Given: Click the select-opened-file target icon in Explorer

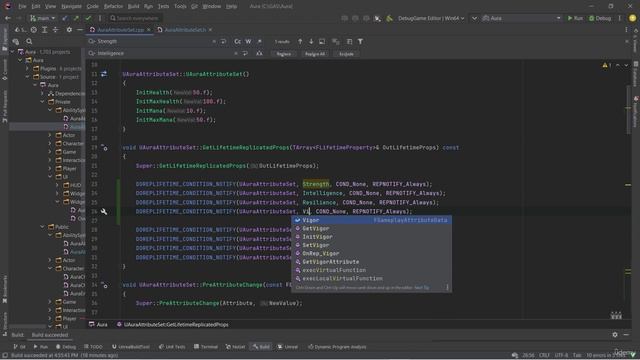Looking at the screenshot, I should (x=34, y=30).
